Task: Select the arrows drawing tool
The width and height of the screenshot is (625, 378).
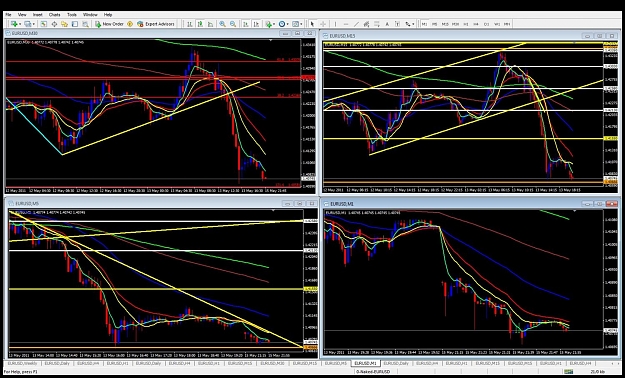Action: (407, 24)
